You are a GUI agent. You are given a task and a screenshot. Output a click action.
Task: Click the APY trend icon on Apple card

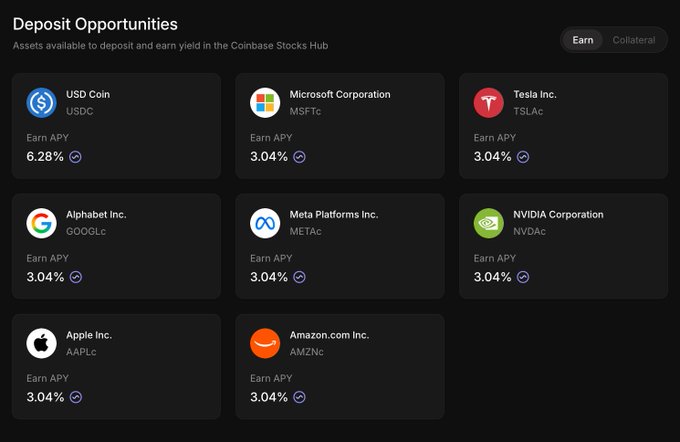tap(76, 397)
